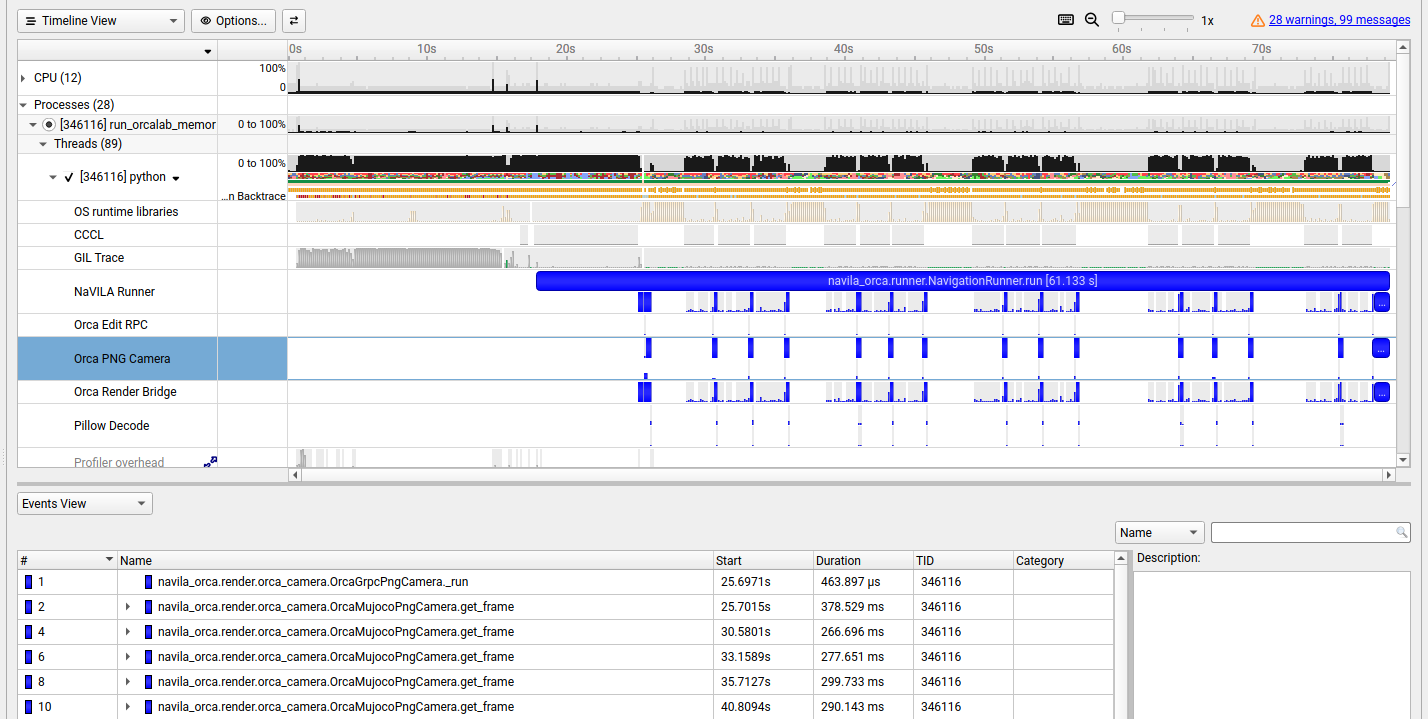Click the swap/sync arrows toolbar icon
Image resolution: width=1428 pixels, height=719 pixels.
(294, 20)
